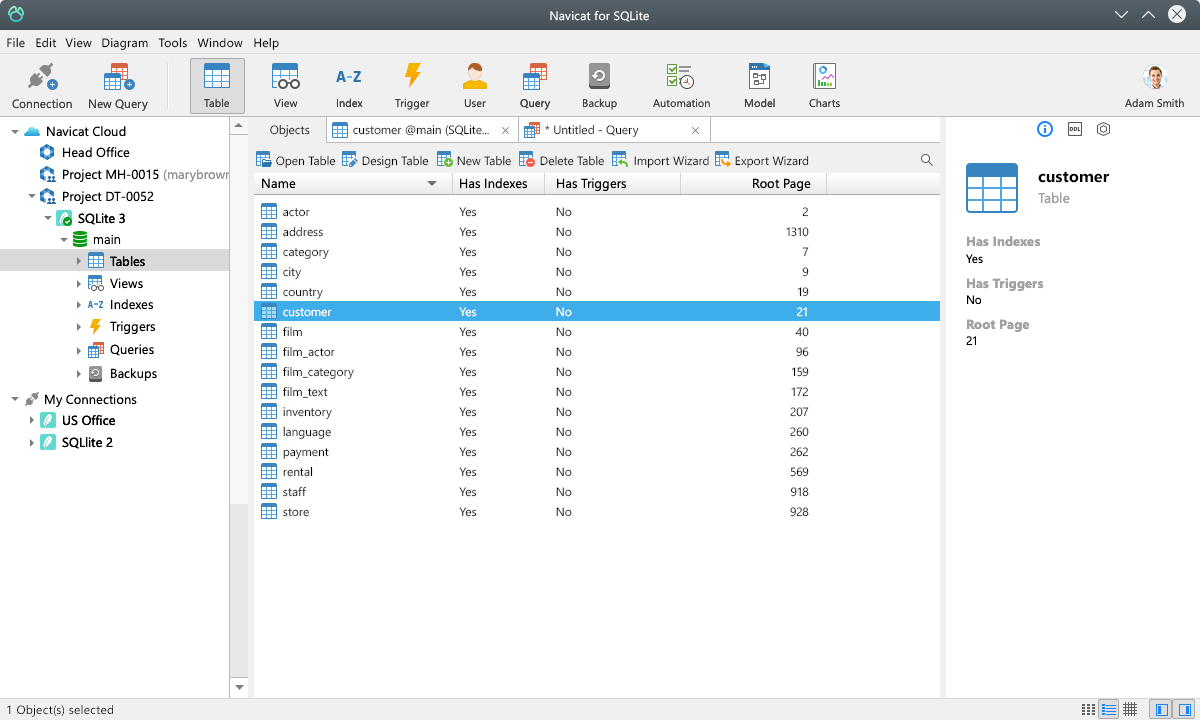This screenshot has width=1200, height=720.
Task: Switch to ER Diagram view icon
Action: [1130, 709]
